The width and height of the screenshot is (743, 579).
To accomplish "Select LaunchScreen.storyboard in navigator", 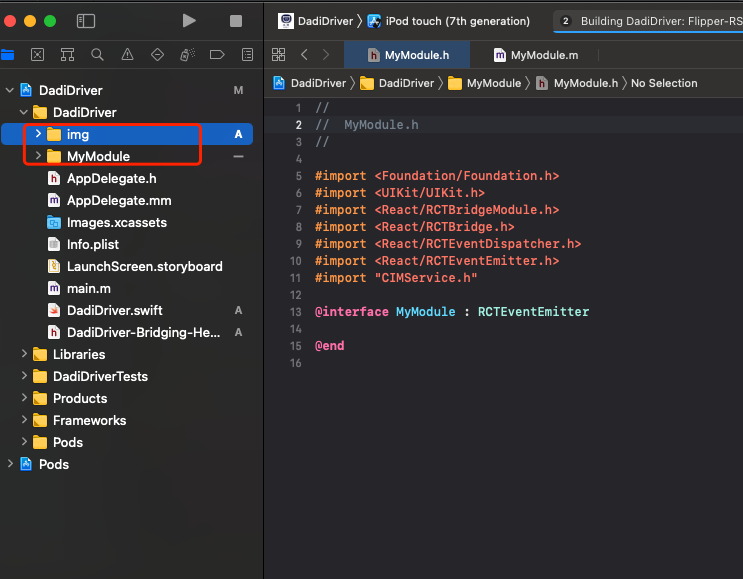I will pos(127,266).
